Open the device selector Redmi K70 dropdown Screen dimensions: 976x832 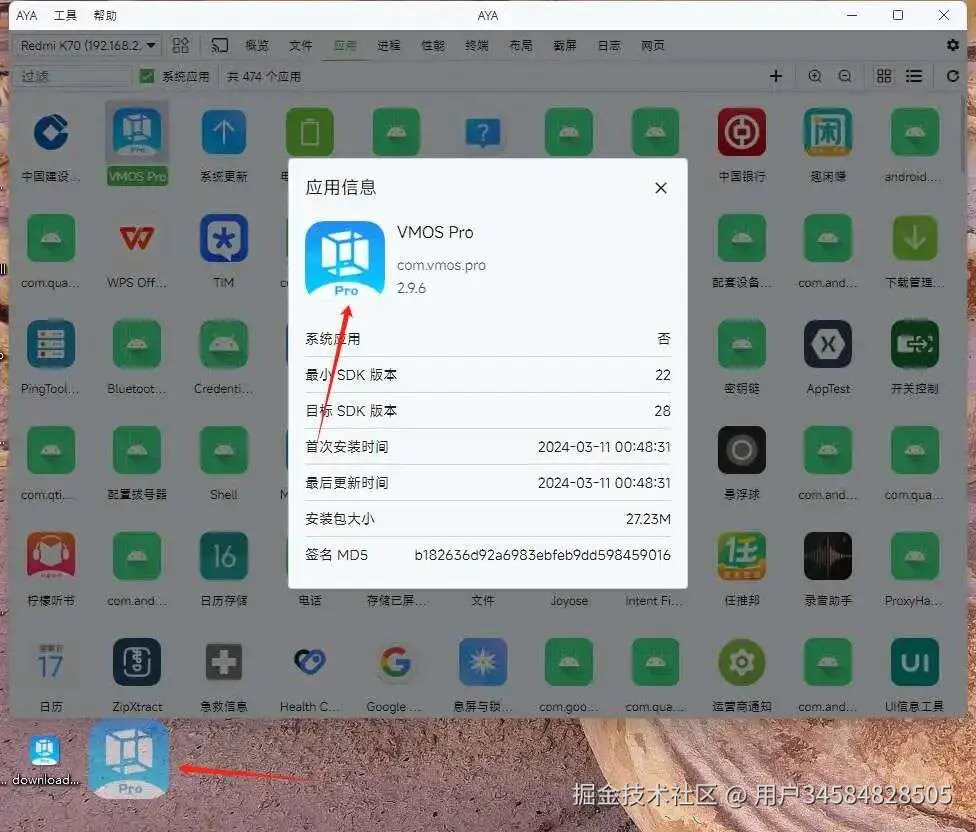click(x=88, y=45)
